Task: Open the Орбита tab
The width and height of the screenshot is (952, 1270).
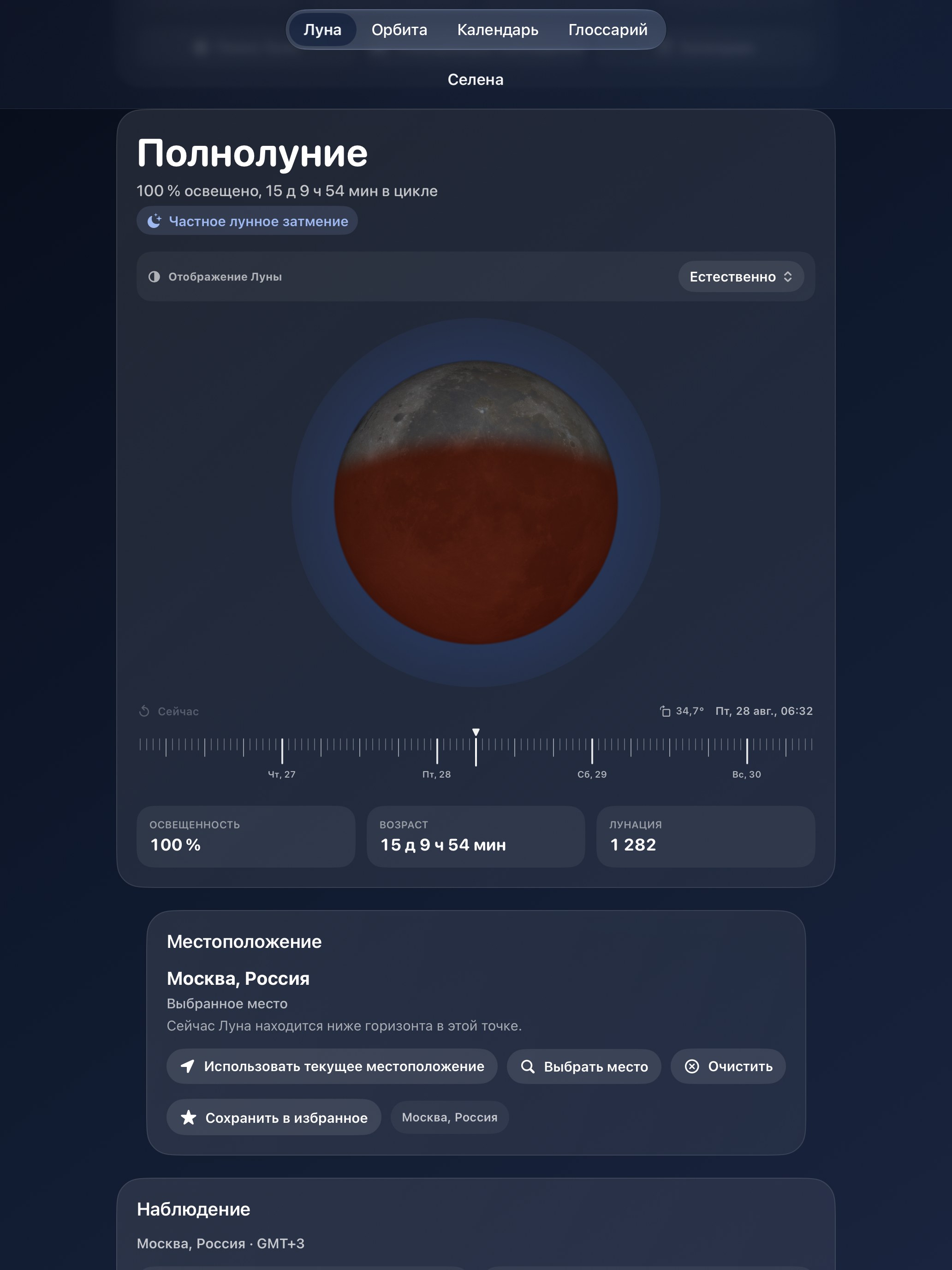Action: tap(399, 29)
